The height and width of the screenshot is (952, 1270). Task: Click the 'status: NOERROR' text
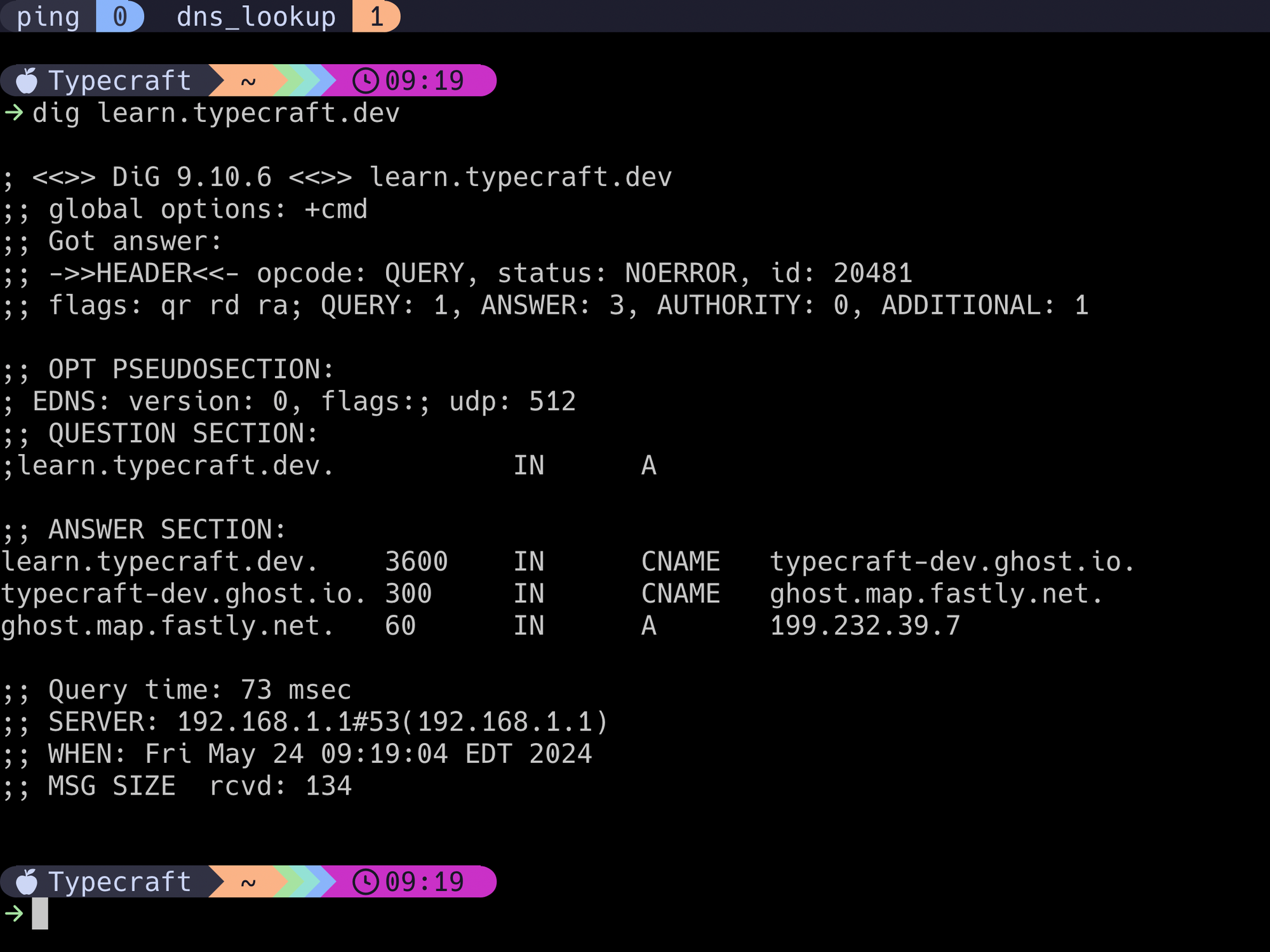pos(617,273)
